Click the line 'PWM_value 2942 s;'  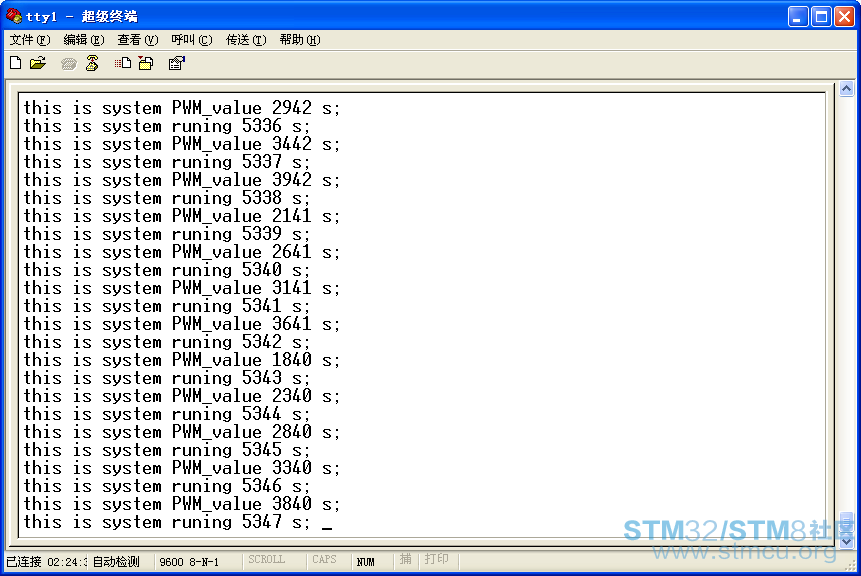182,108
